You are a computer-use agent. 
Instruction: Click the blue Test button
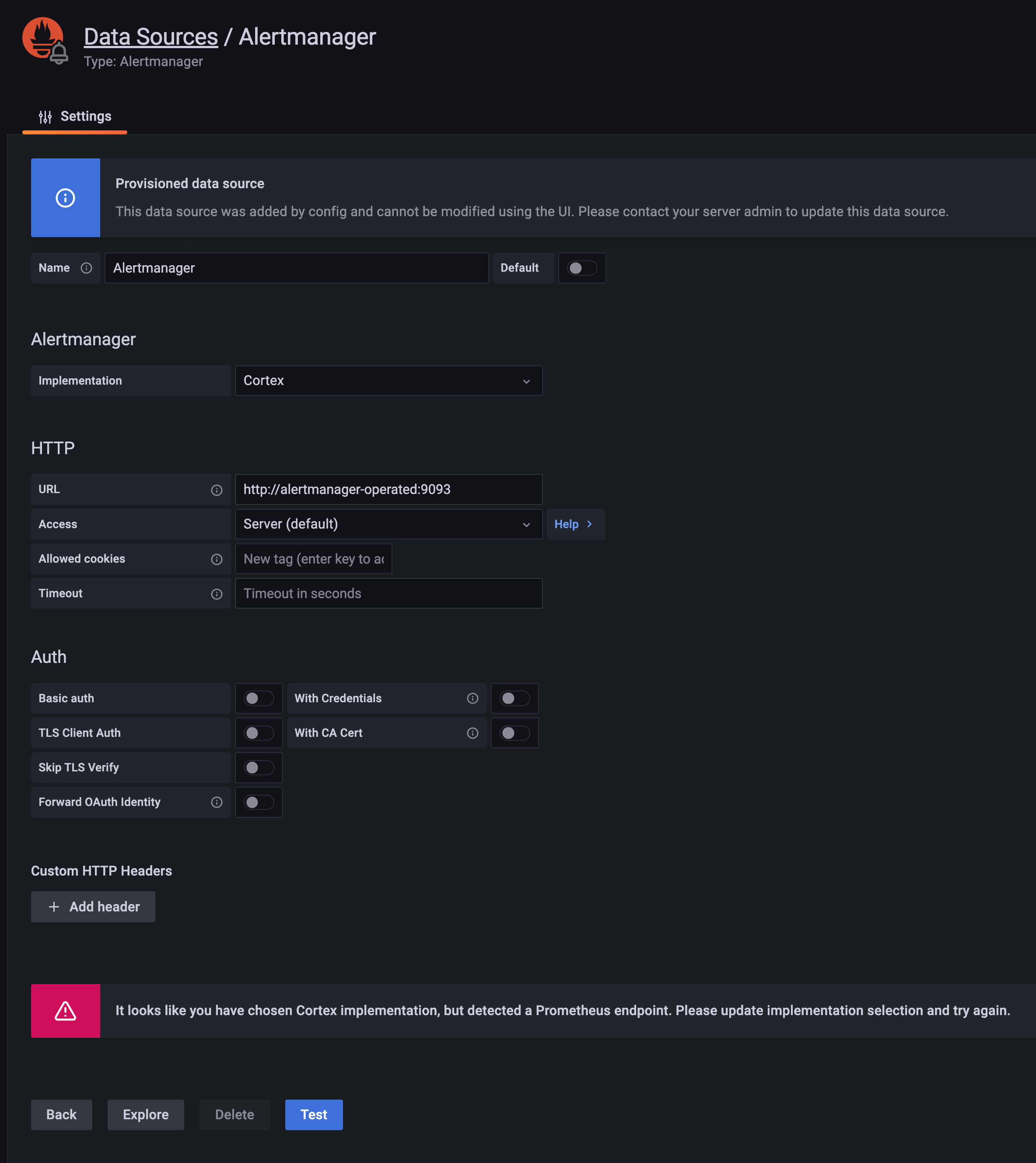tap(314, 1114)
